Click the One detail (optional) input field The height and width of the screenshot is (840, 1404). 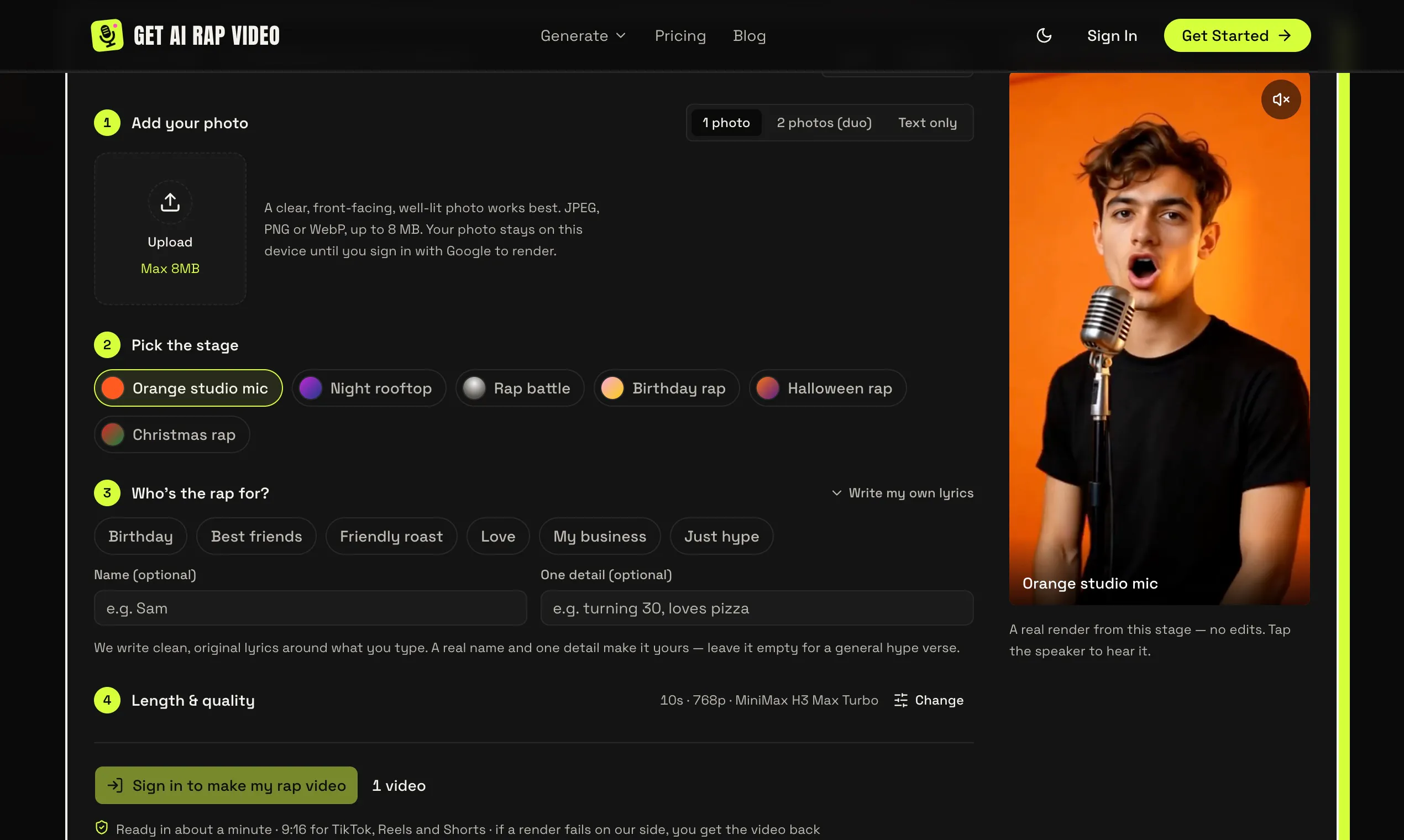pyautogui.click(x=757, y=608)
